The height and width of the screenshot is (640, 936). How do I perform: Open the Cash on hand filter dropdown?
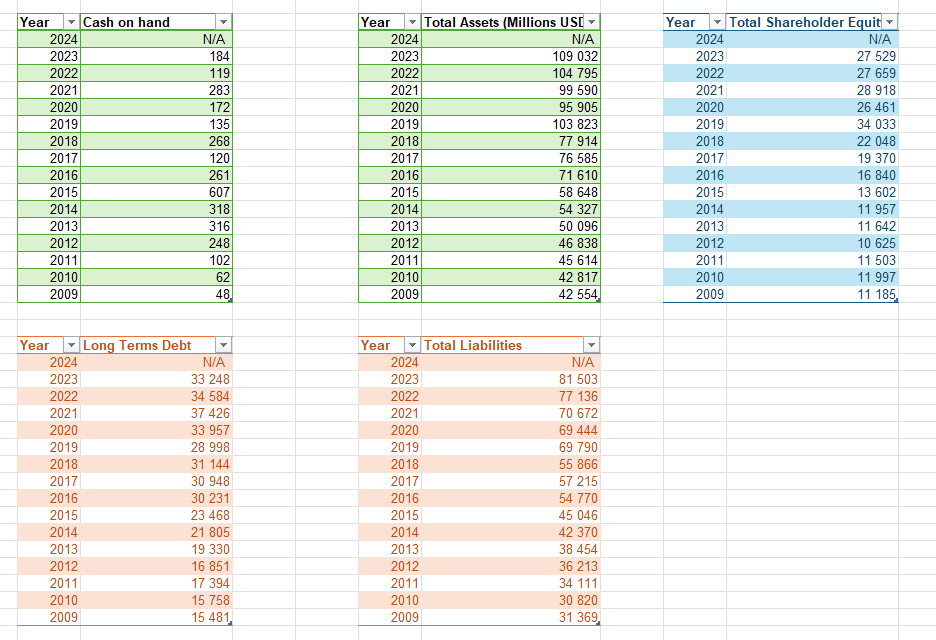[x=223, y=22]
